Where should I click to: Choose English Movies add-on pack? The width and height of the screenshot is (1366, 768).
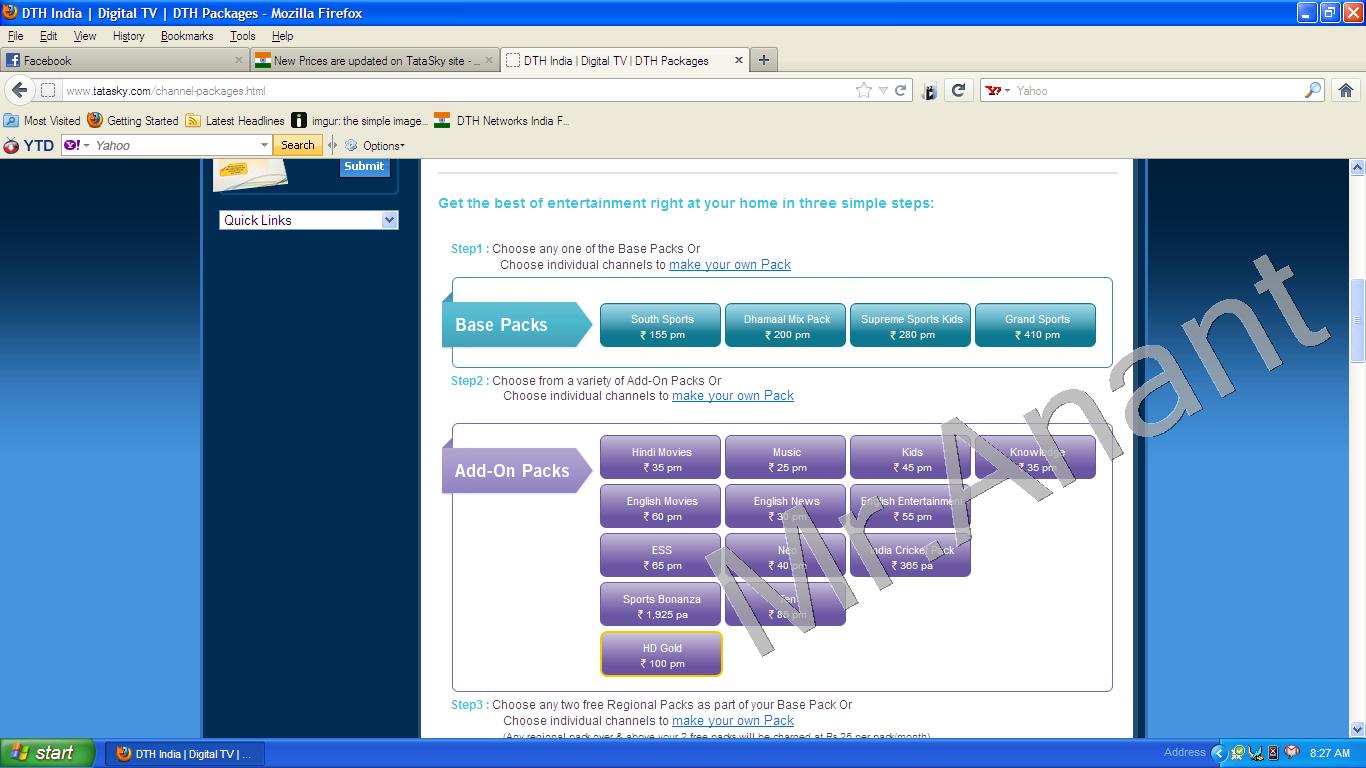tap(660, 507)
